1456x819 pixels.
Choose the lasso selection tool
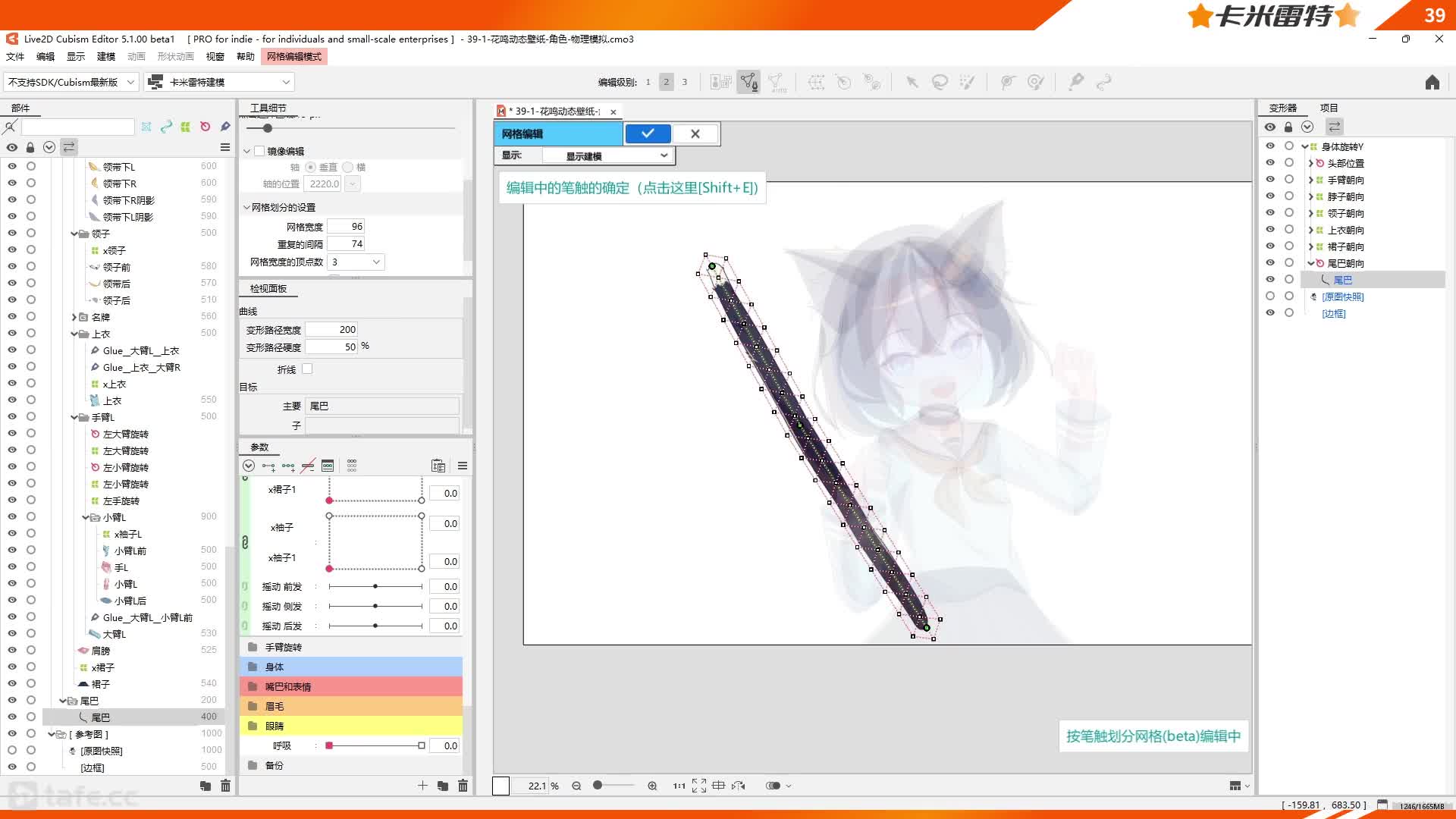tap(940, 82)
